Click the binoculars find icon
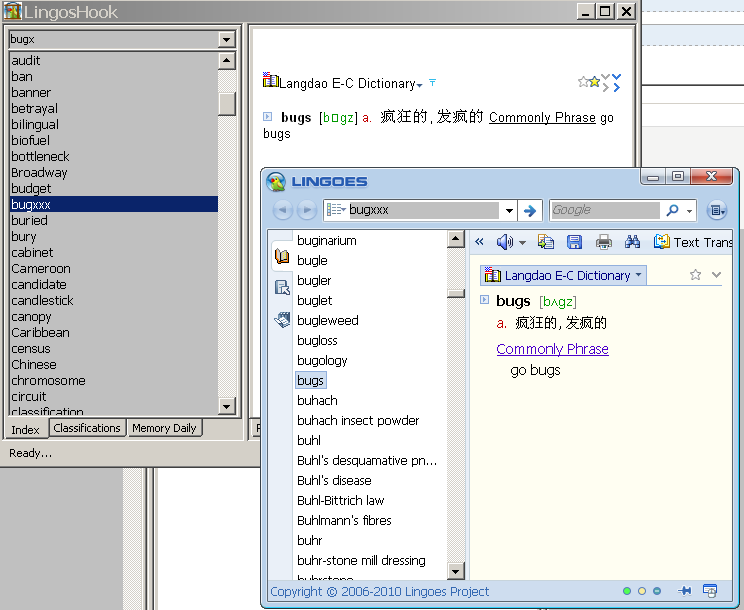Image resolution: width=744 pixels, height=610 pixels. pyautogui.click(x=632, y=242)
